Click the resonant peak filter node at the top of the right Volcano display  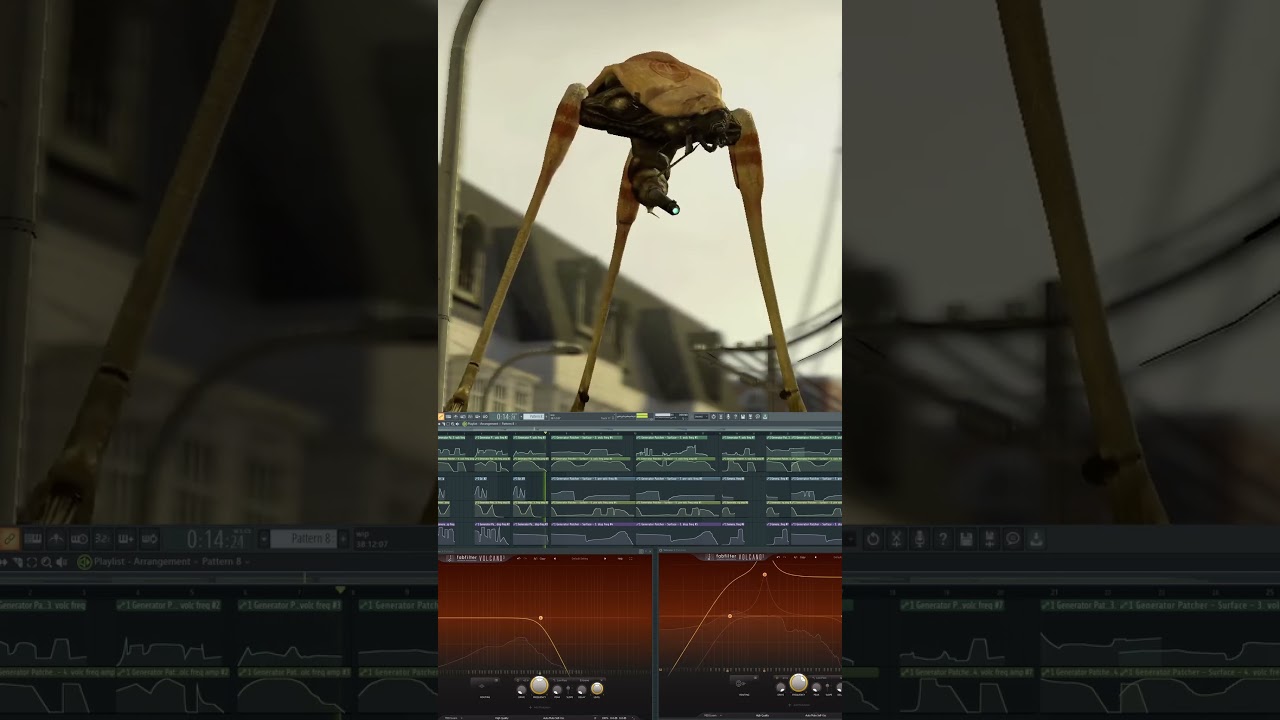(x=765, y=574)
